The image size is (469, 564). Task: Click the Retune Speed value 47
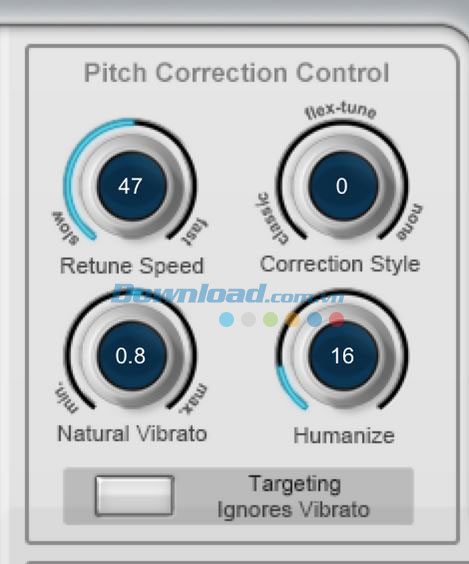click(130, 186)
